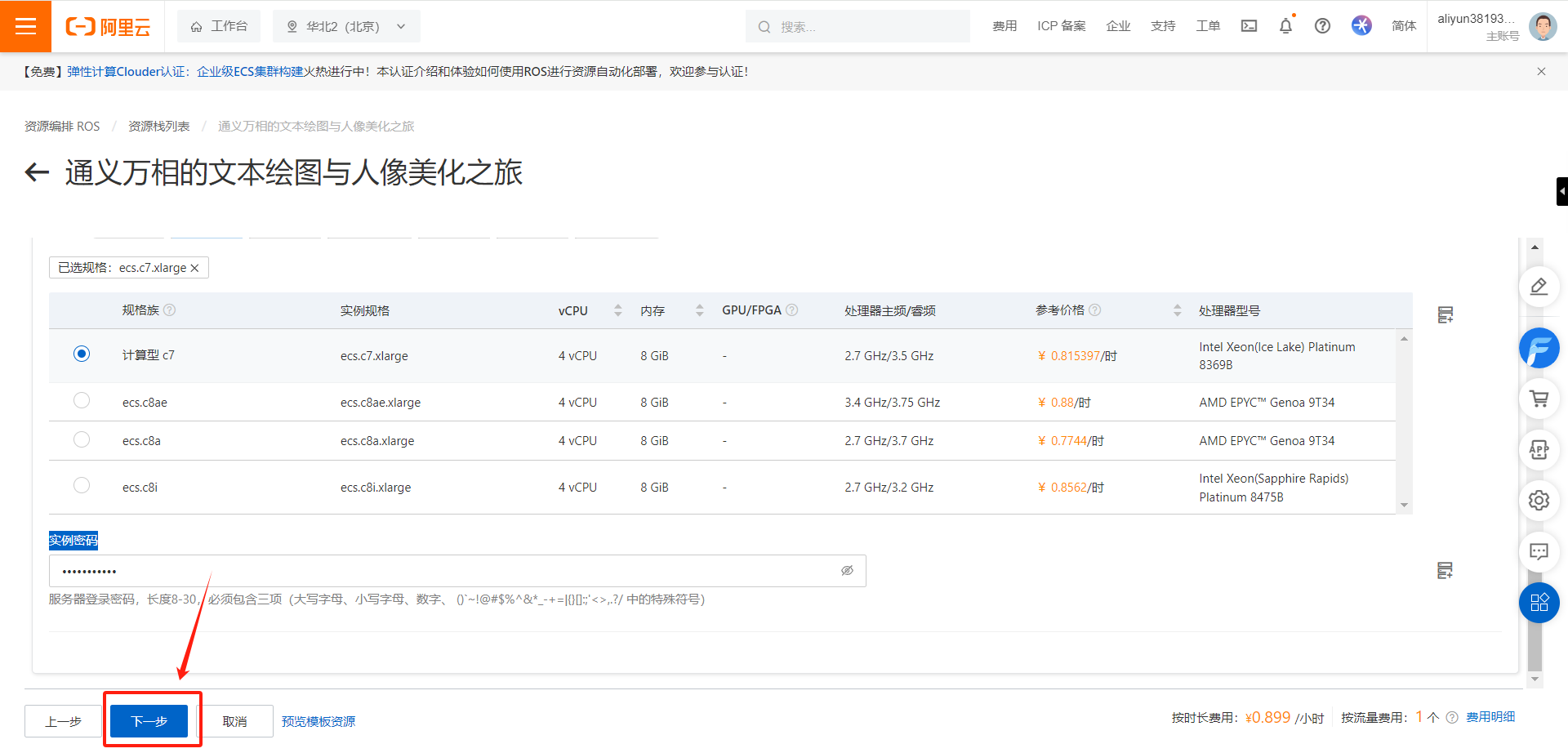
Task: Open the help question mark icon
Action: [1322, 26]
